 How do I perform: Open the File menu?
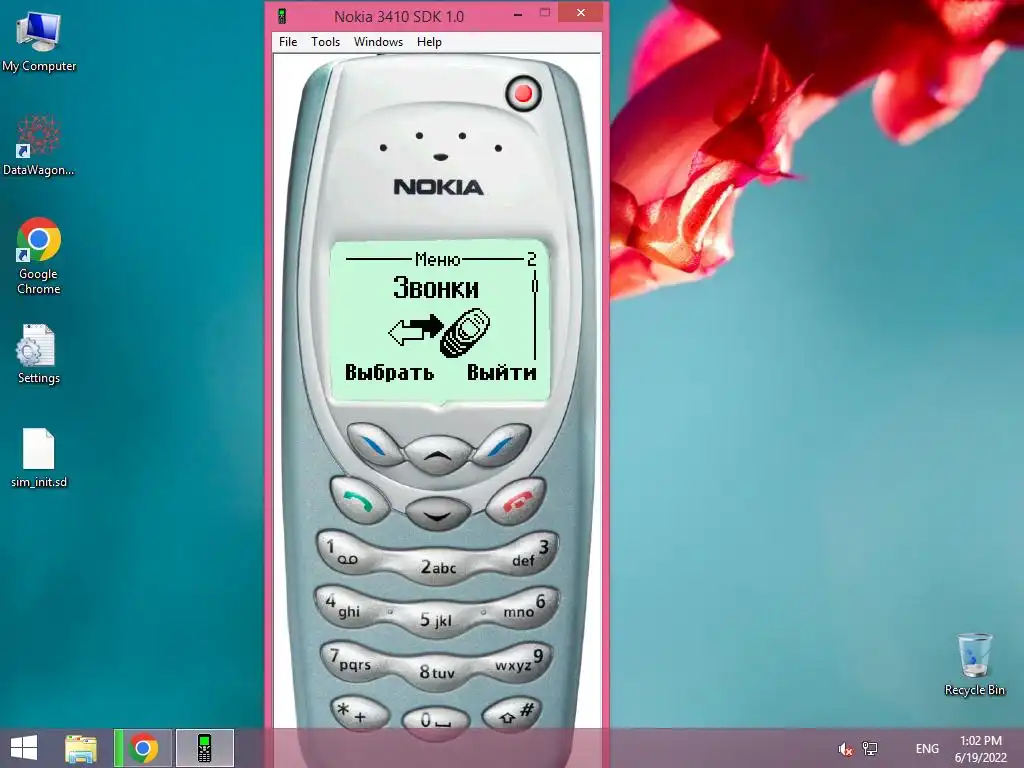coord(287,42)
